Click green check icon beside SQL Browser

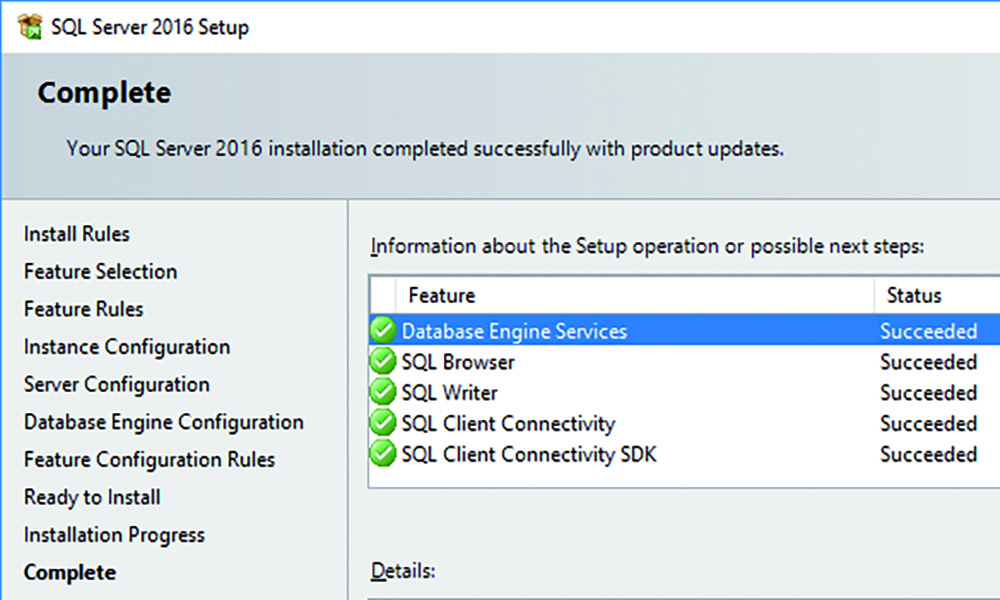pyautogui.click(x=383, y=361)
